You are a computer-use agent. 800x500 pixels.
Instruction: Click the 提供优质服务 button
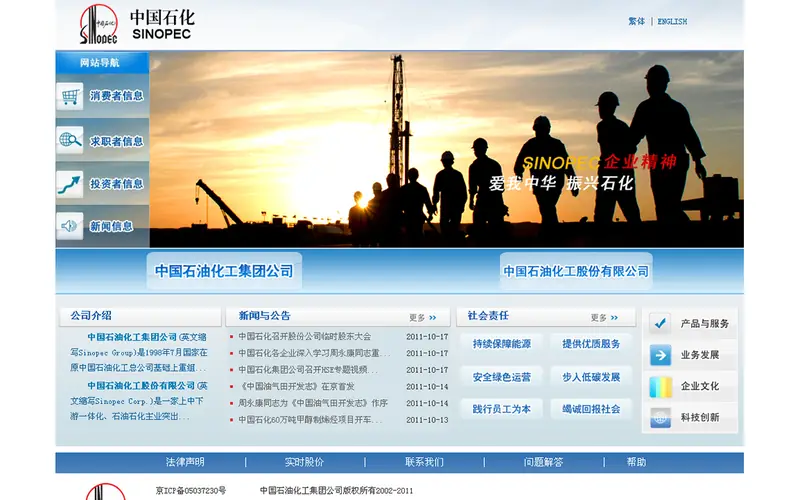click(x=591, y=344)
